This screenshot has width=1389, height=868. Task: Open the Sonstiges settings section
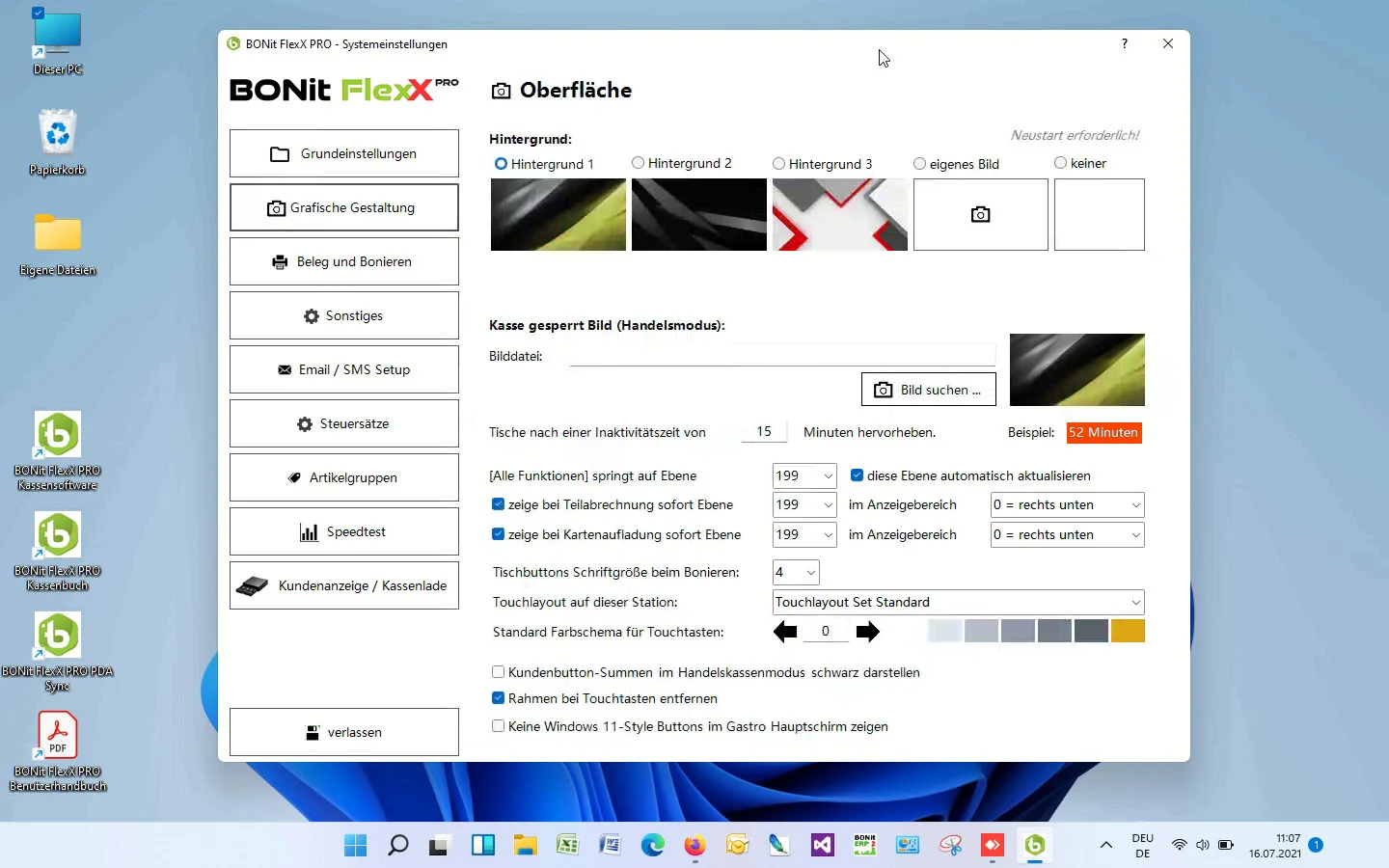click(x=343, y=315)
